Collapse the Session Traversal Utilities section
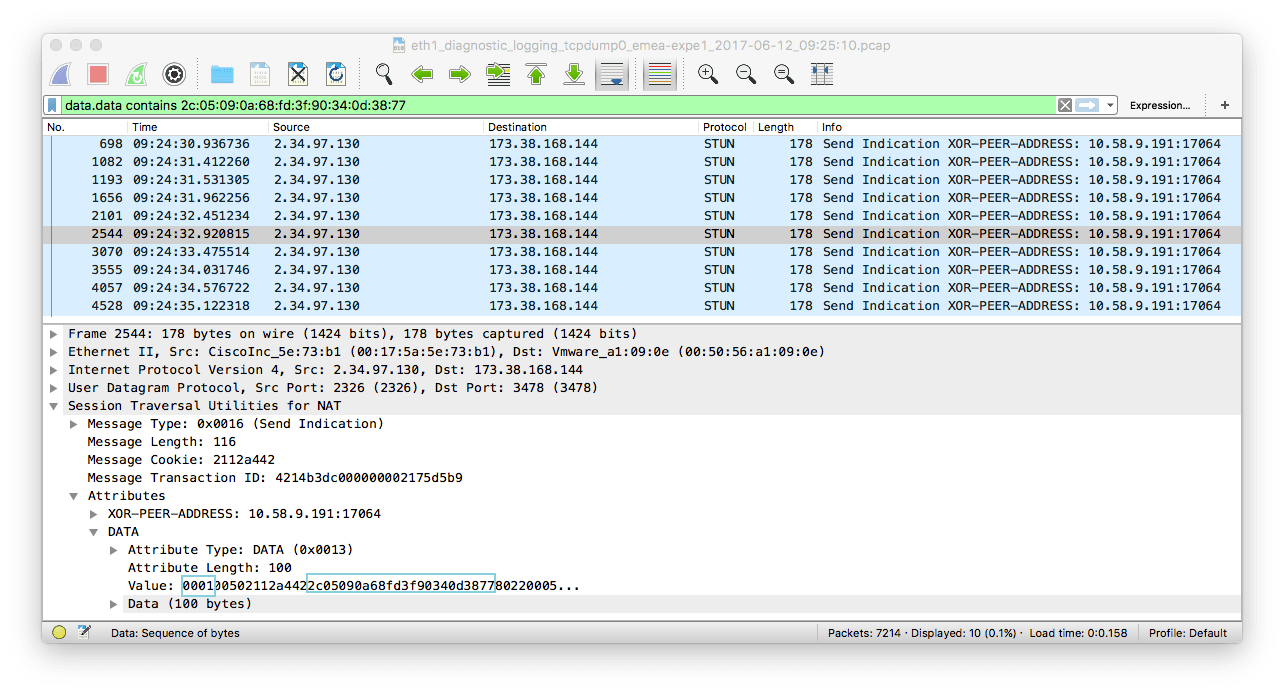The image size is (1284, 693). (x=53, y=405)
